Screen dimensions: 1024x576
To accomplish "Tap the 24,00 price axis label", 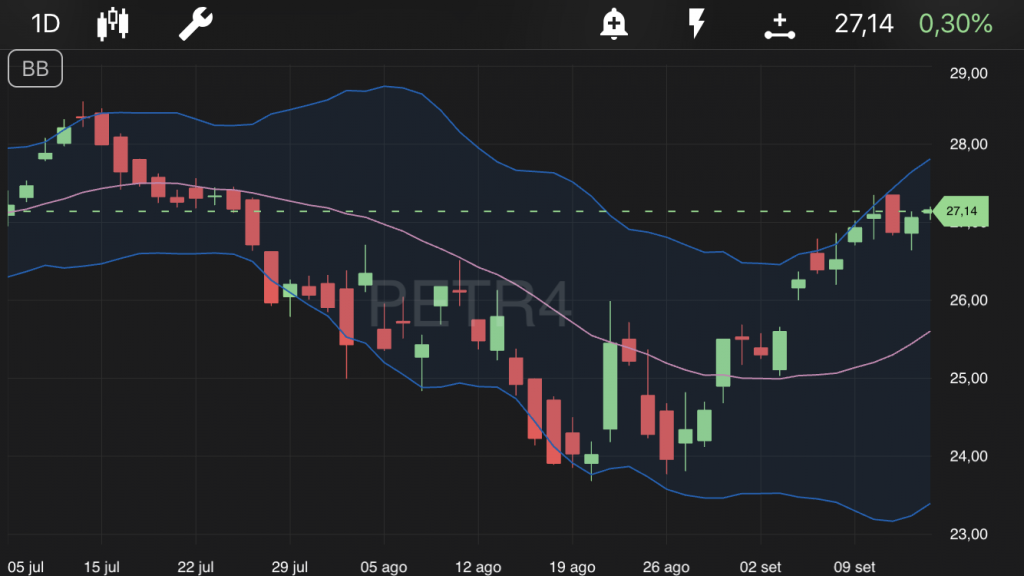I will click(968, 456).
